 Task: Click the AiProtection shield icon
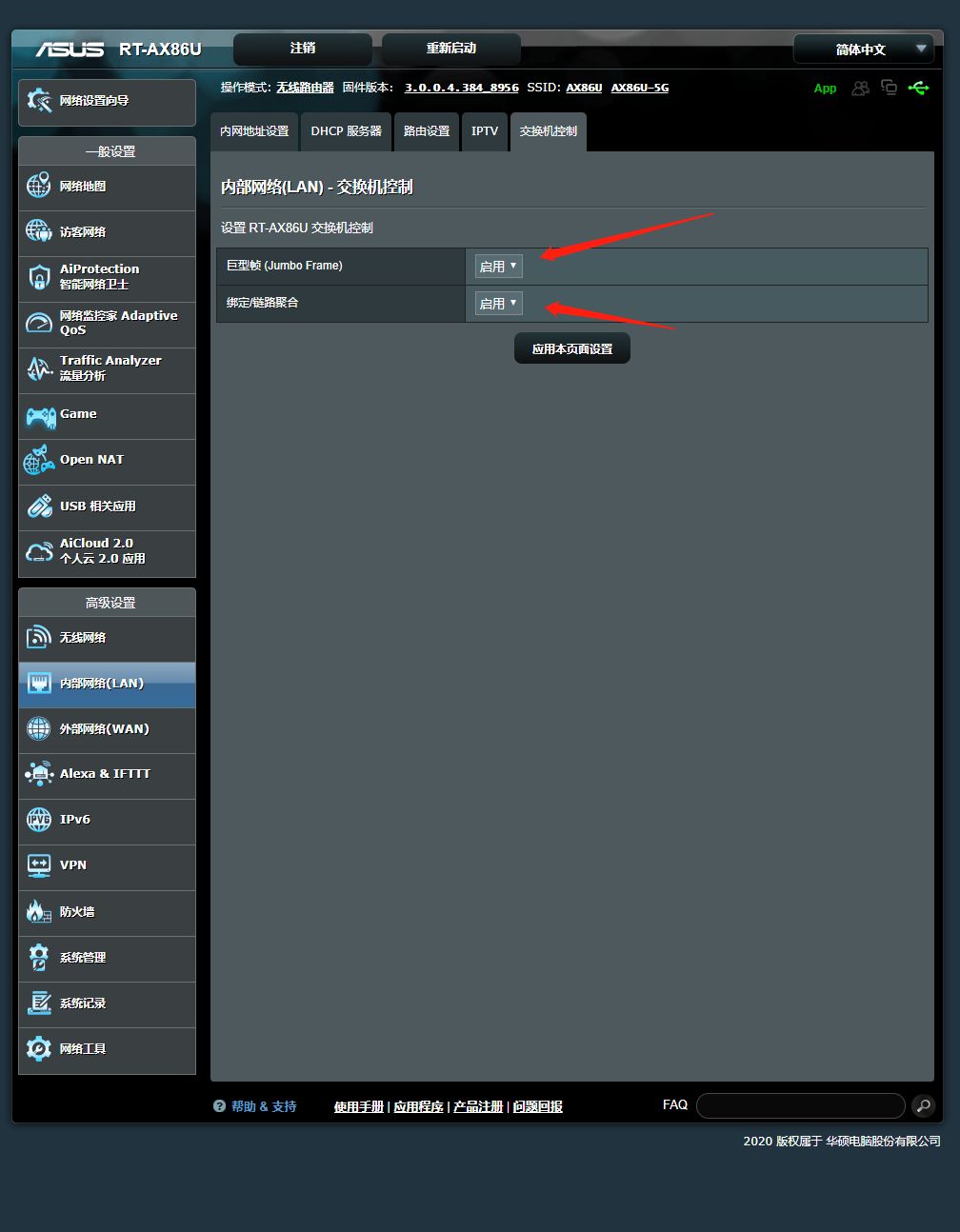39,277
